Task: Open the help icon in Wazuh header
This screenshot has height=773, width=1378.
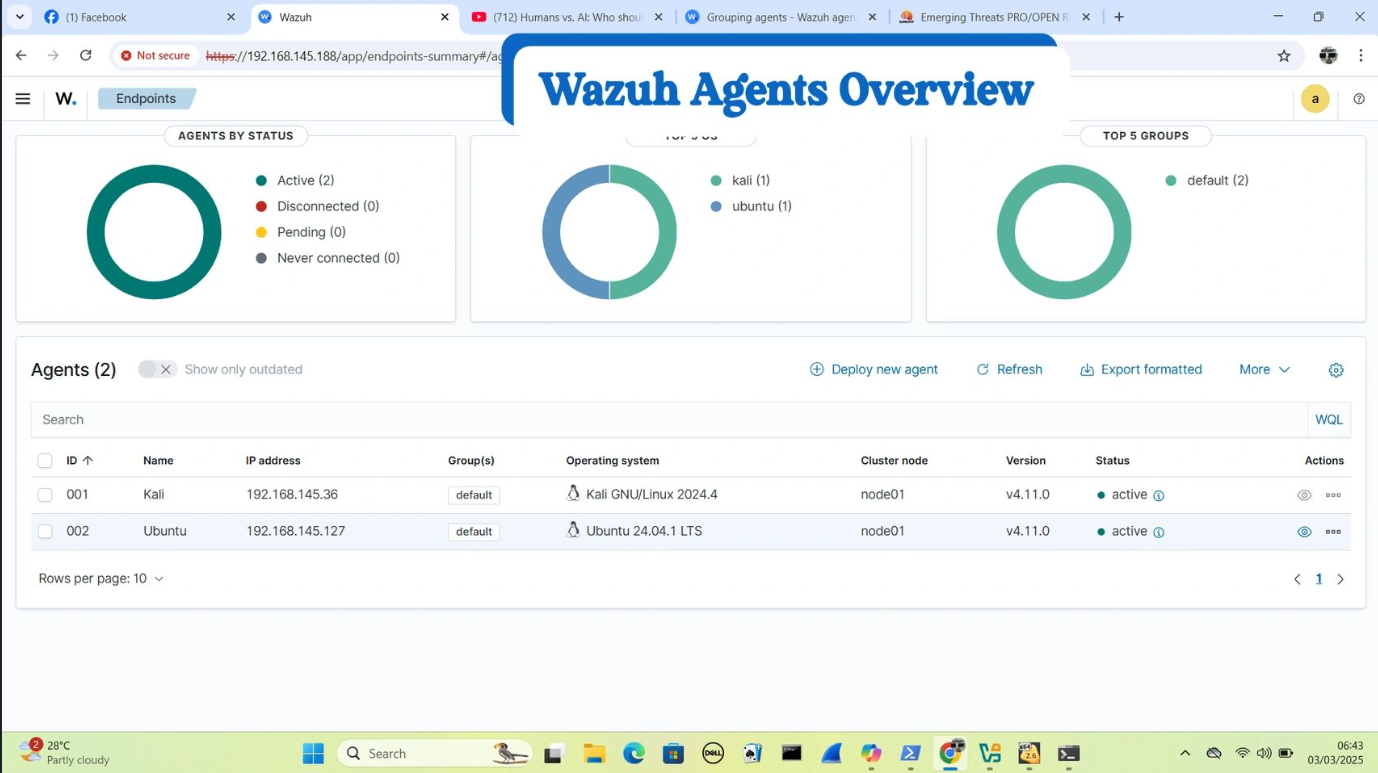Action: pos(1359,99)
